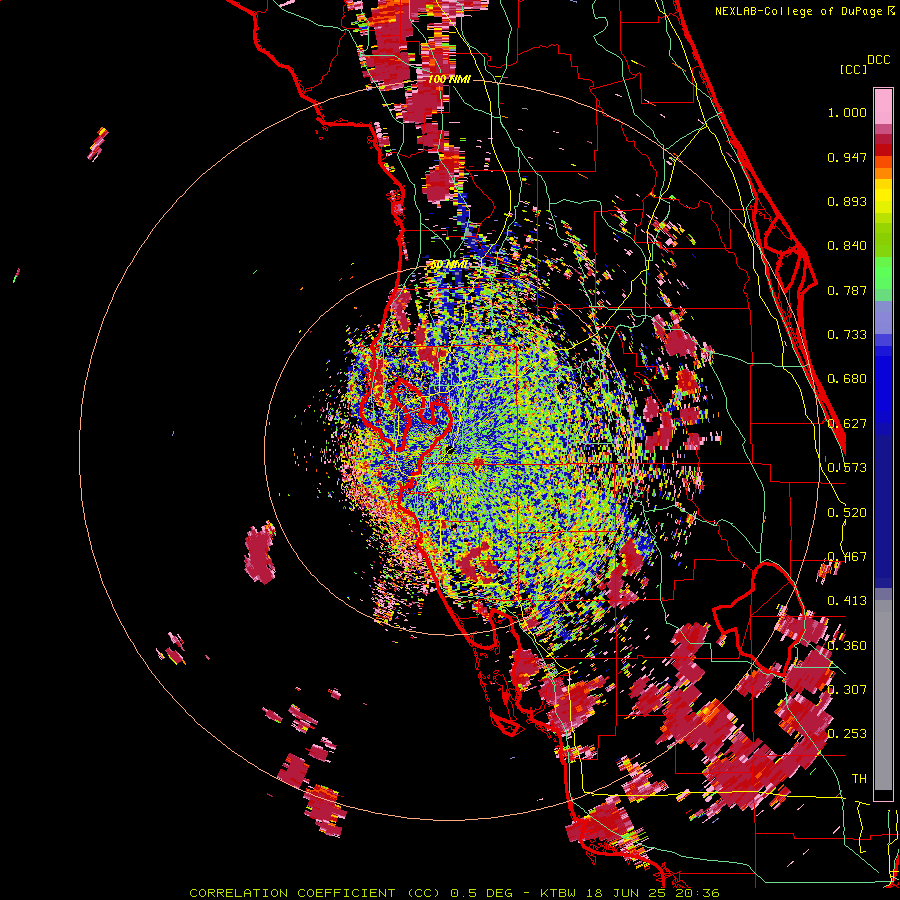
Task: Select the 0.573 scale value
Action: [x=847, y=468]
